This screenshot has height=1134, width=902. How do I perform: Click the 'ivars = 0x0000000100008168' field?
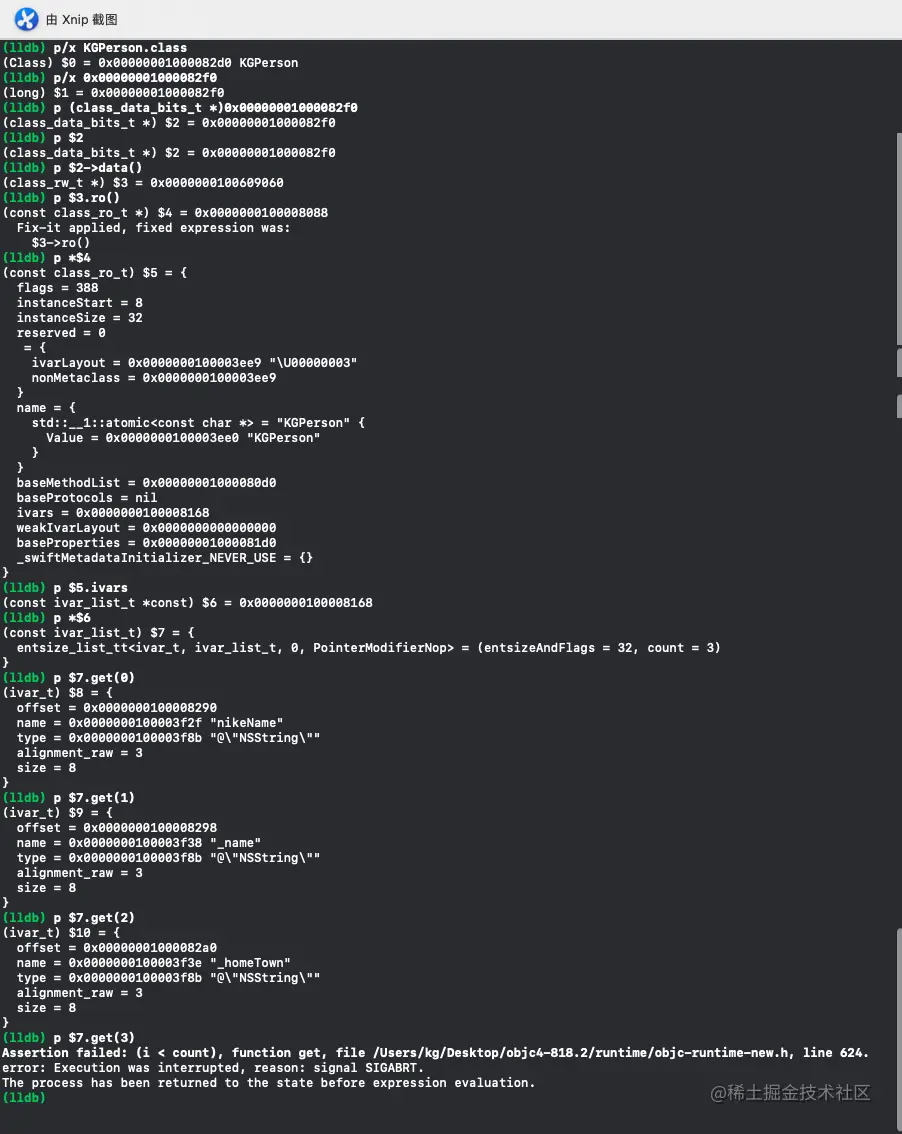[x=113, y=513]
